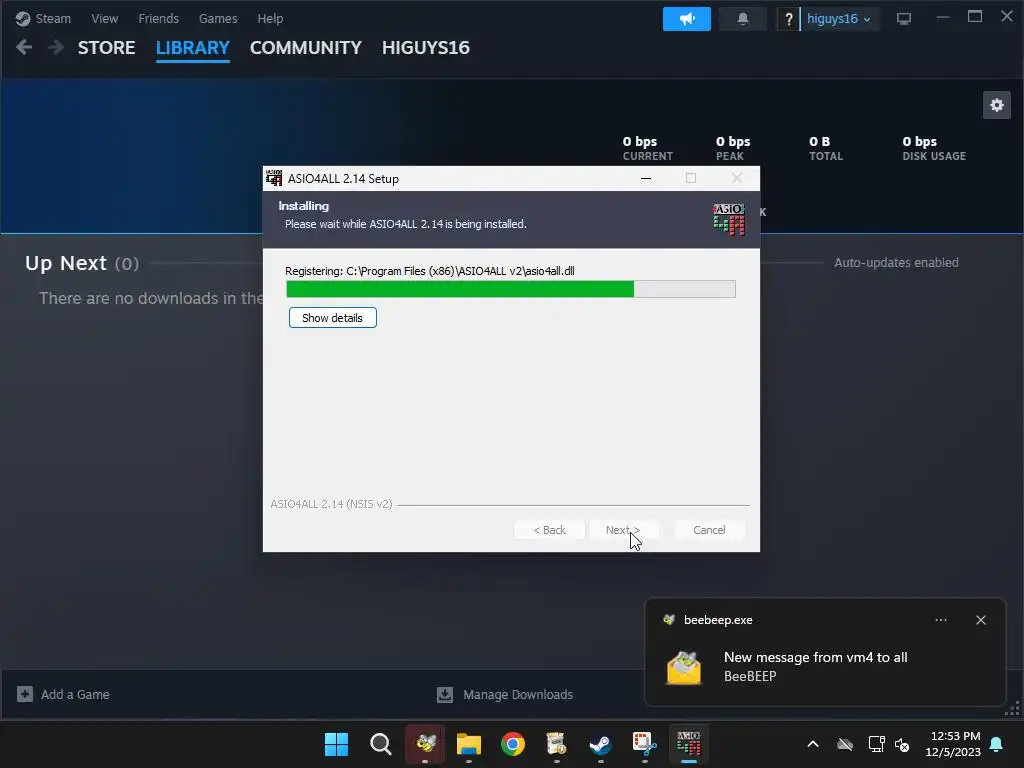The width and height of the screenshot is (1024, 768).
Task: Click the installation progress bar
Action: (511, 289)
